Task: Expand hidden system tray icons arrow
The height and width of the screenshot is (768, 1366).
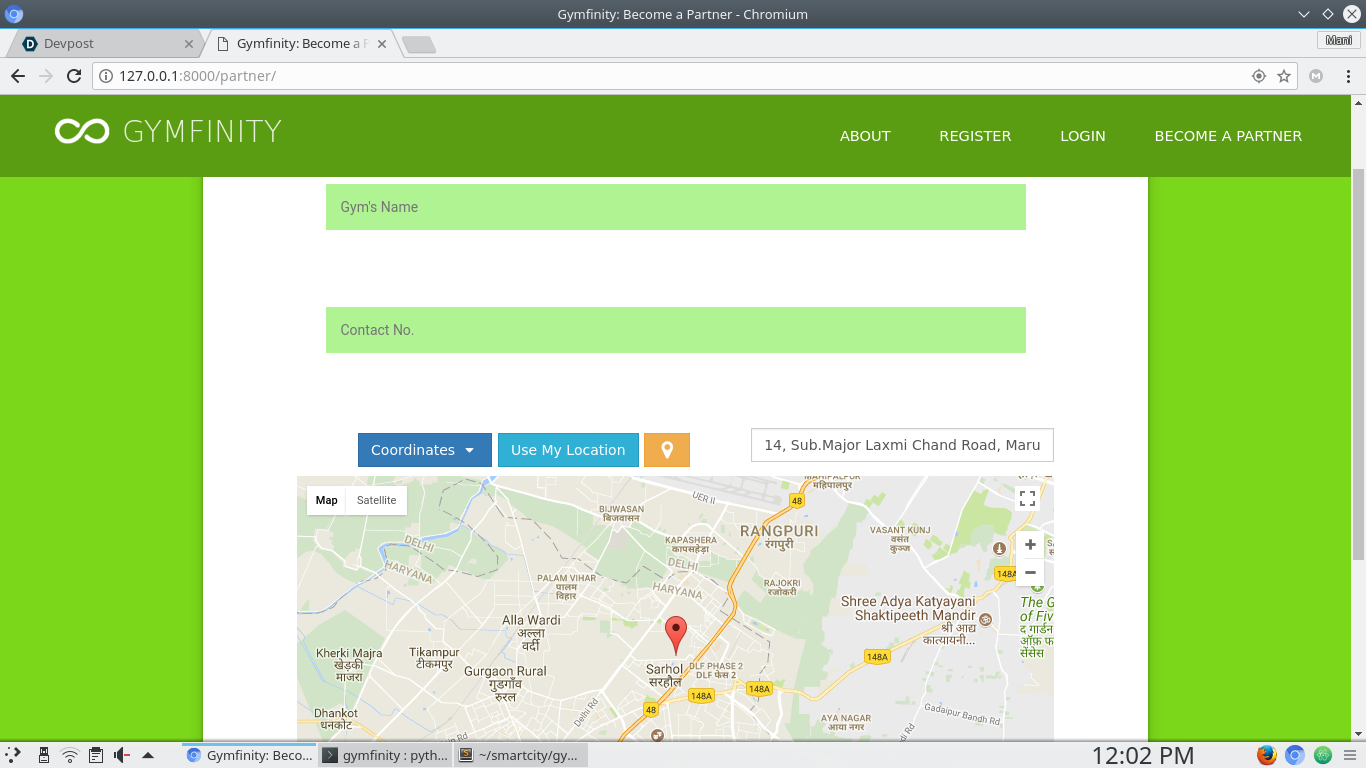Action: point(148,755)
